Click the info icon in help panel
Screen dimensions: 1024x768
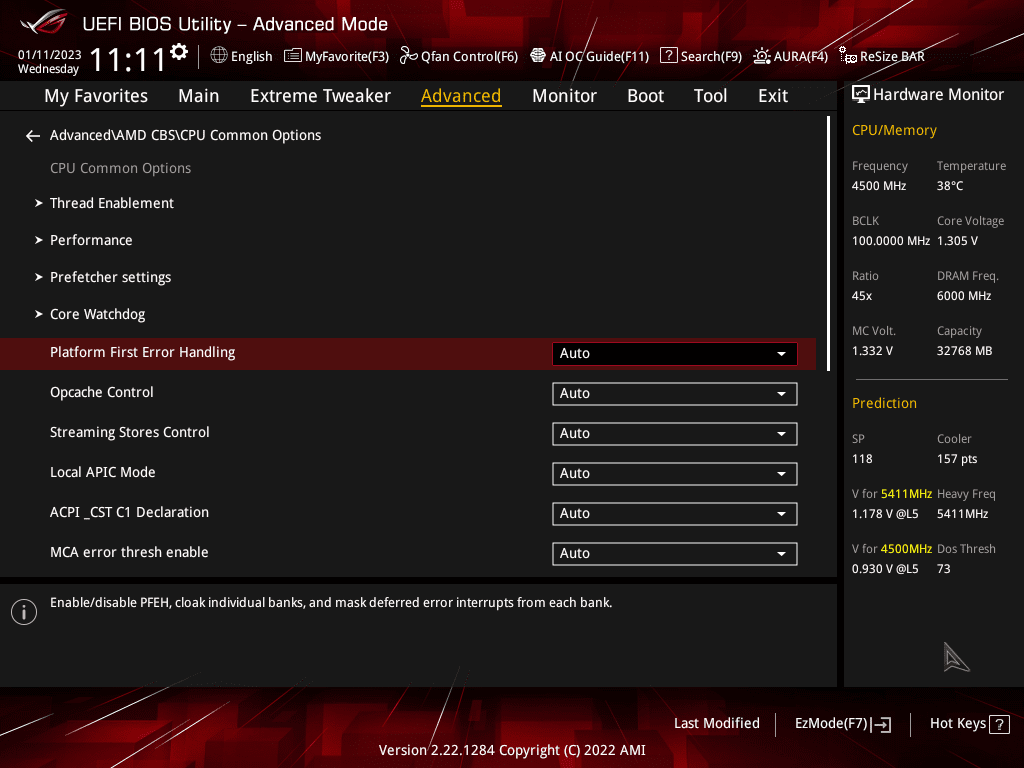point(24,612)
